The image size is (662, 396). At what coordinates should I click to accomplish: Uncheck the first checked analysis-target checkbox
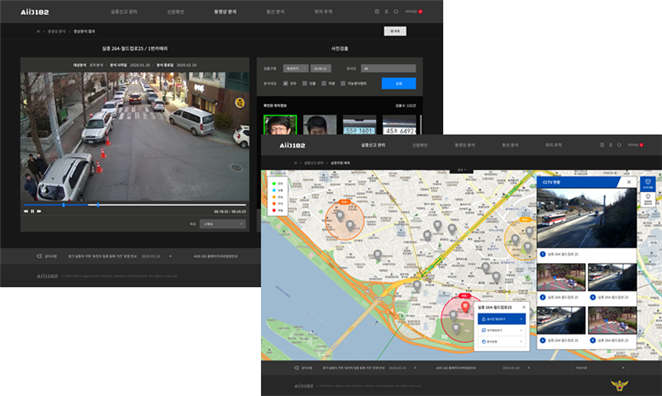pos(285,84)
